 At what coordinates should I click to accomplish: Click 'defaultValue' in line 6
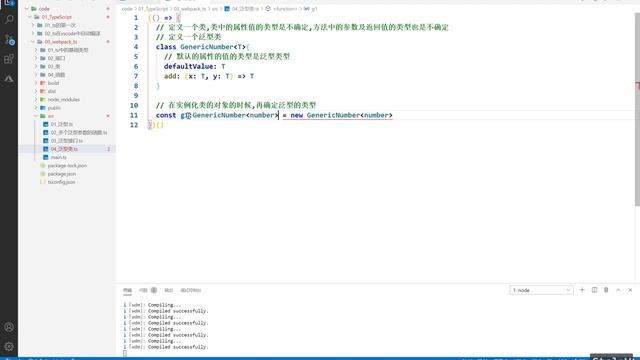[188, 66]
